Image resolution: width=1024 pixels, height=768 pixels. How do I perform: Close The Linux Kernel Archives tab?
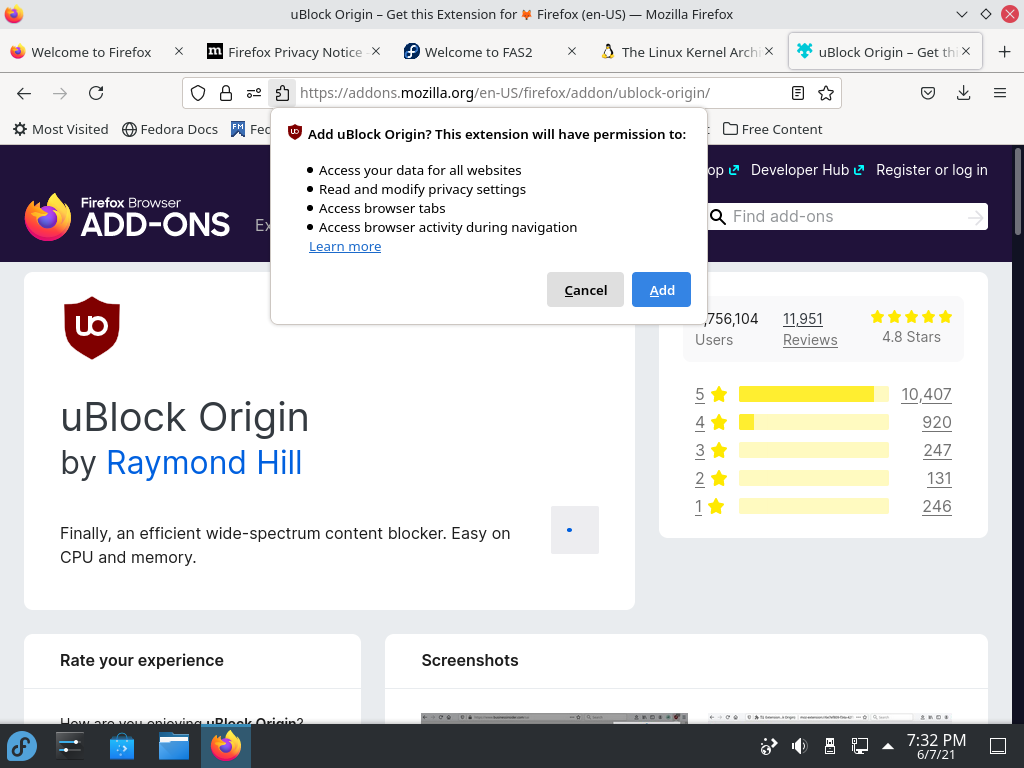point(769,51)
